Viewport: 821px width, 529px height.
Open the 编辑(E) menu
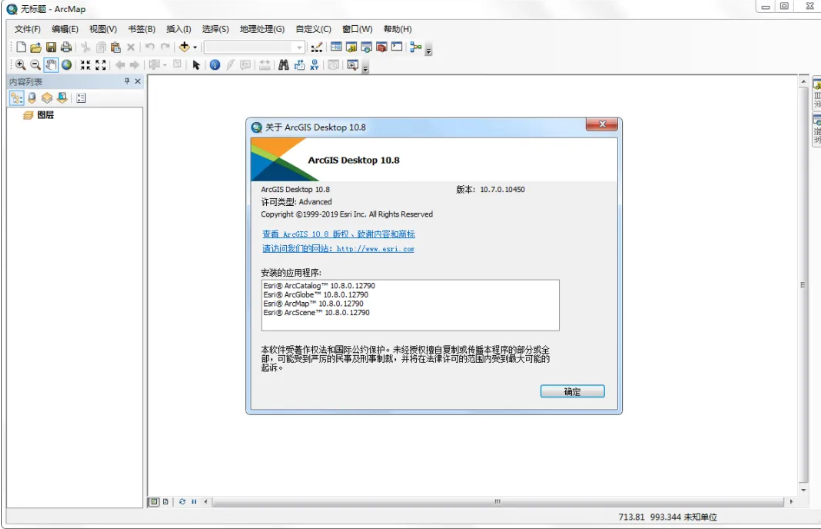(x=65, y=29)
